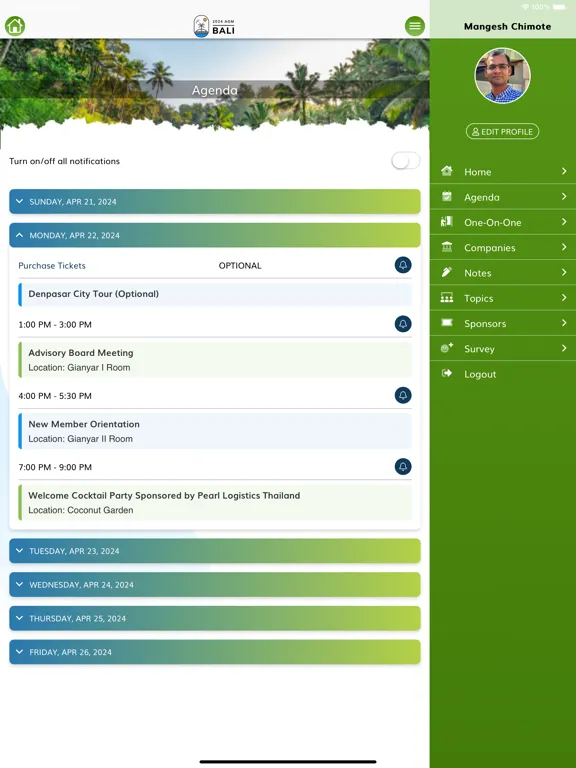Toggle all notifications switch
The height and width of the screenshot is (768, 576).
pos(406,161)
